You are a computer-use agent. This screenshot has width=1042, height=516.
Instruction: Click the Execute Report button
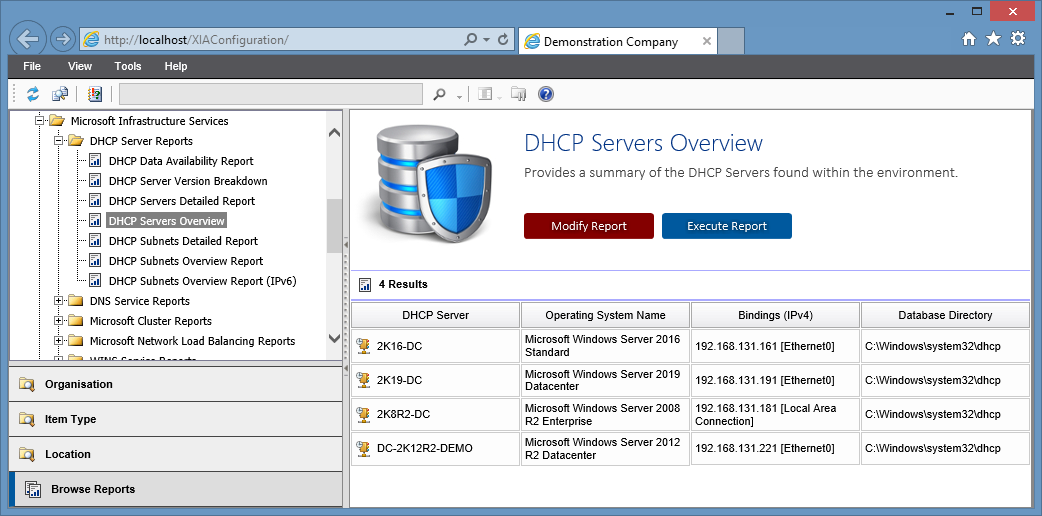coord(727,226)
